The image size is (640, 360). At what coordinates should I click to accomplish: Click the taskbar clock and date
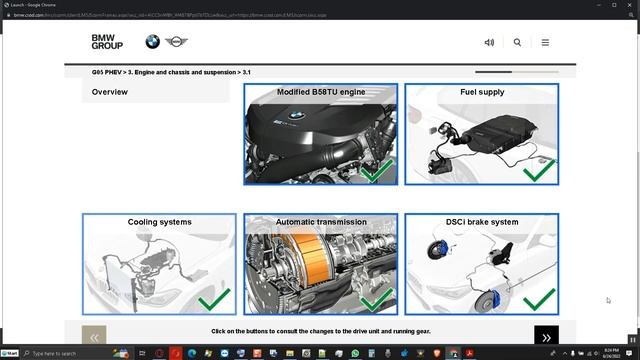(611, 353)
